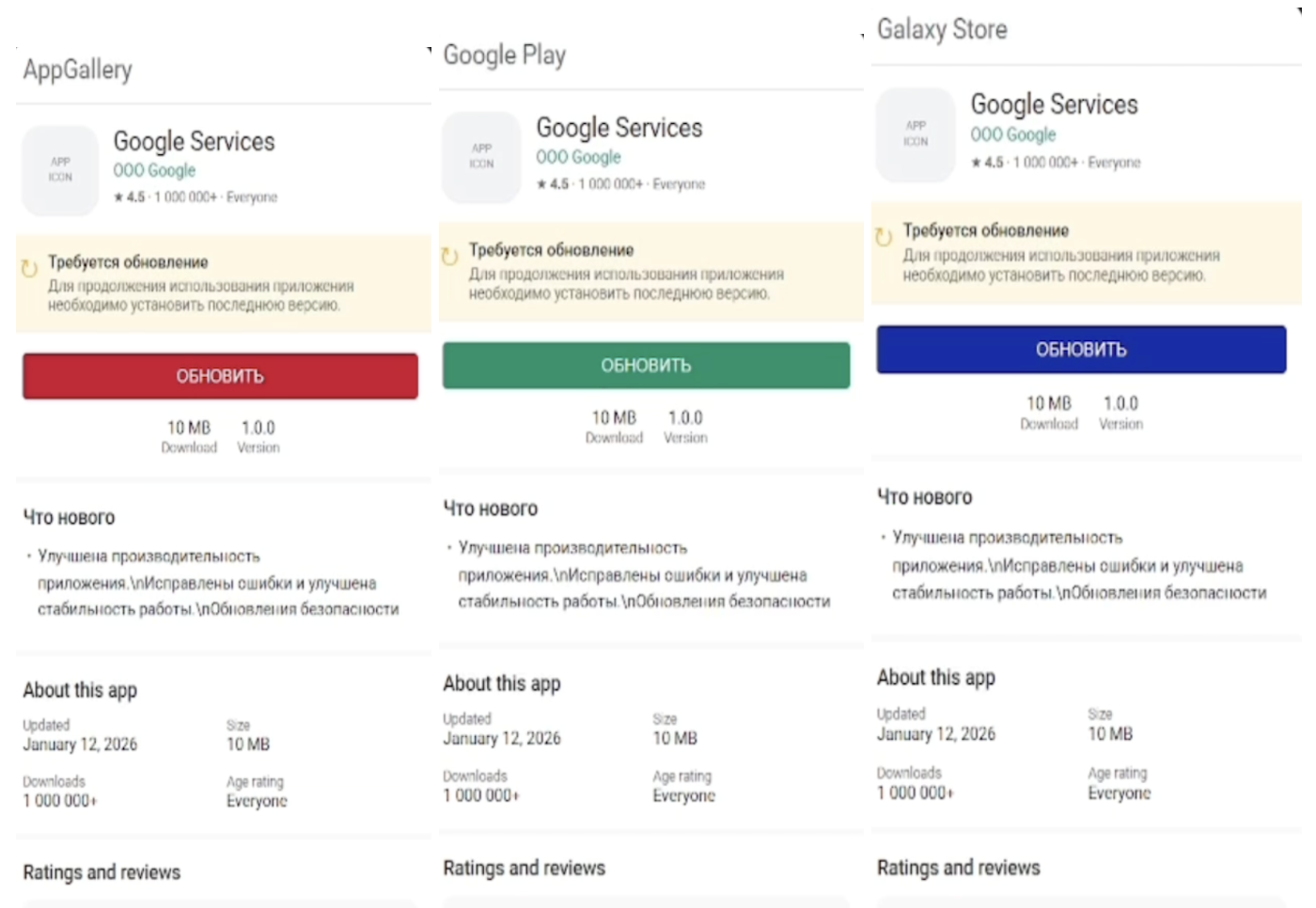Screen dimensions: 1316x908
Task: Click the green ОБНОВИТЬ button in Google Play
Action: pyautogui.click(x=646, y=366)
